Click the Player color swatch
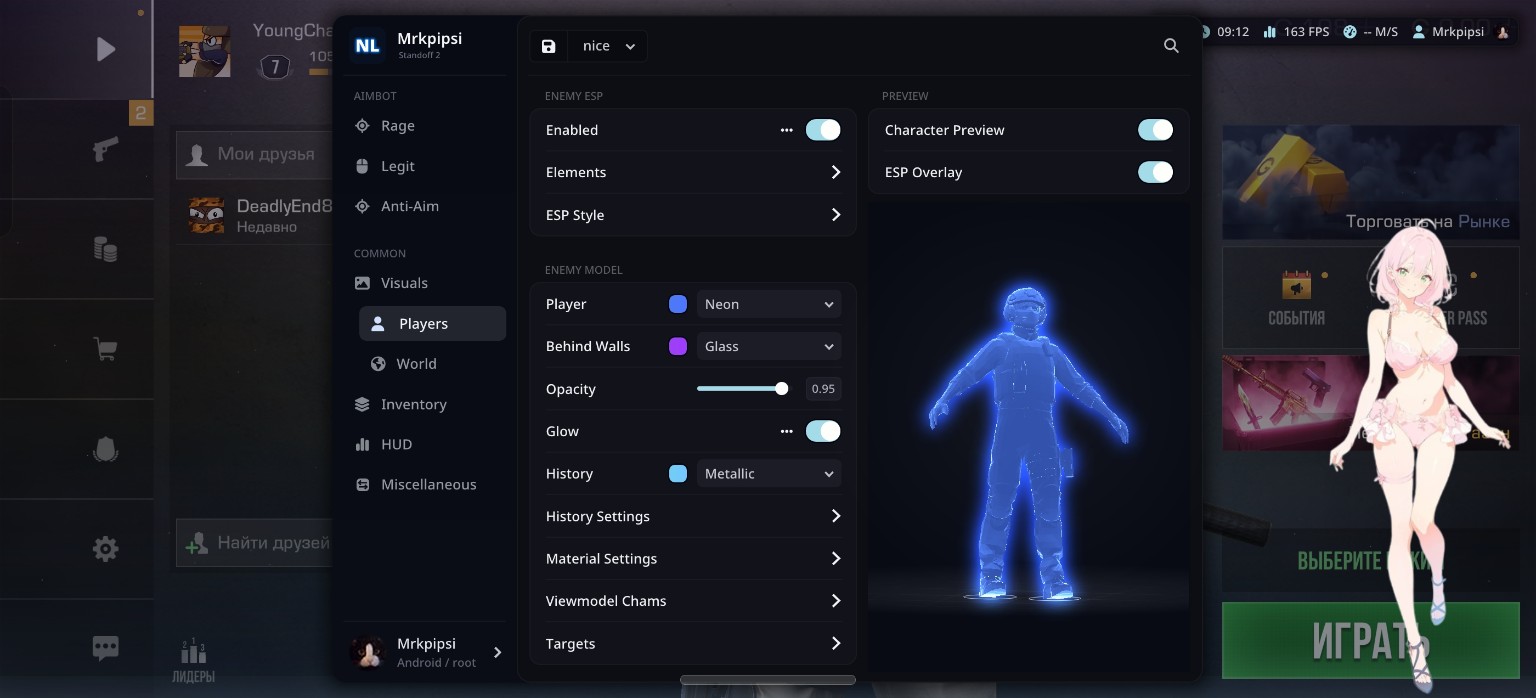1536x698 pixels. click(678, 304)
